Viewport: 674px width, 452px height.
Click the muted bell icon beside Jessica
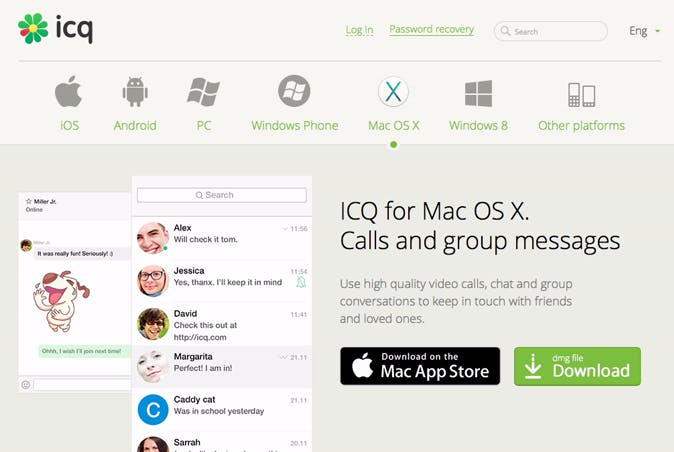301,282
